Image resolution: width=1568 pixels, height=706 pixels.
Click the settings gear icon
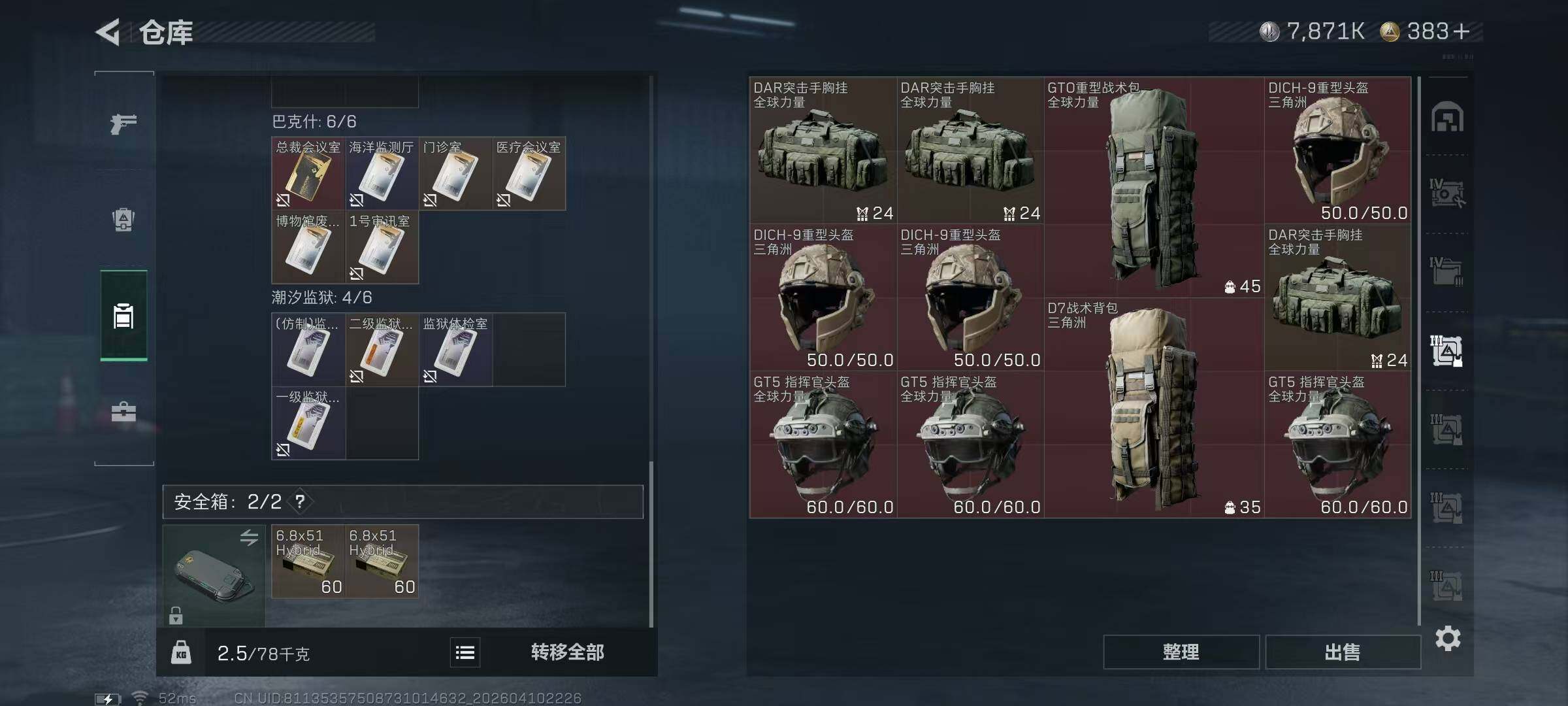[1448, 638]
